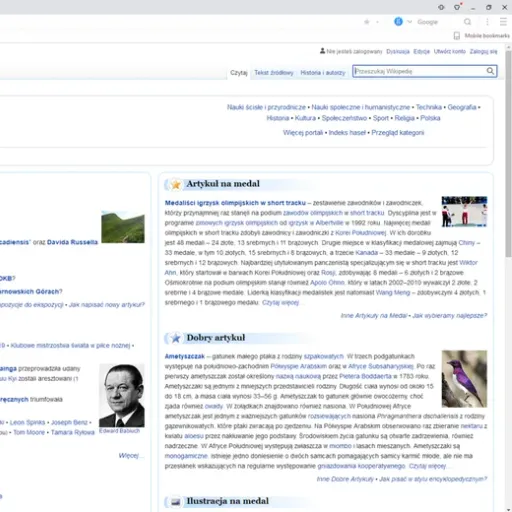Open the Historia portal link
Viewport: 512px width, 512px height.
coord(278,118)
